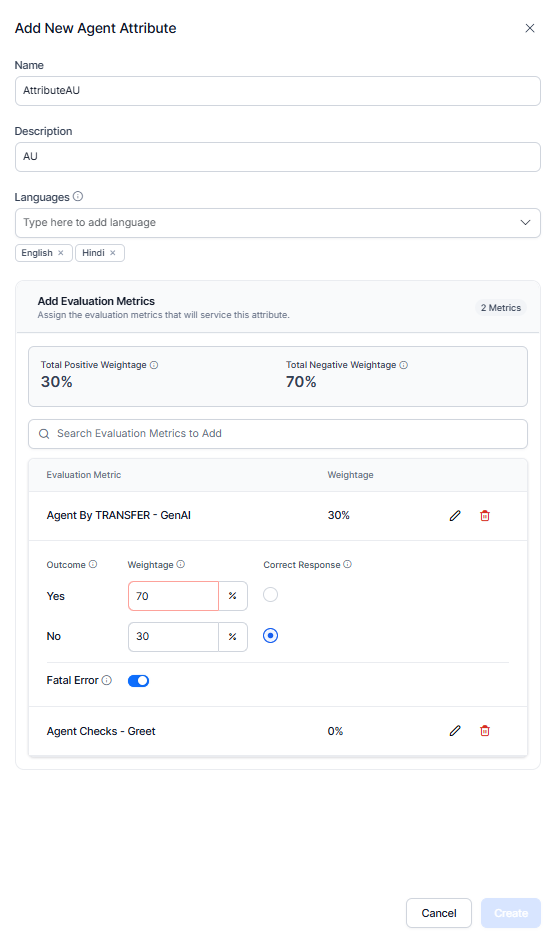Viewport: 552px width, 936px height.
Task: Click the Languages info icon
Action: pyautogui.click(x=78, y=196)
